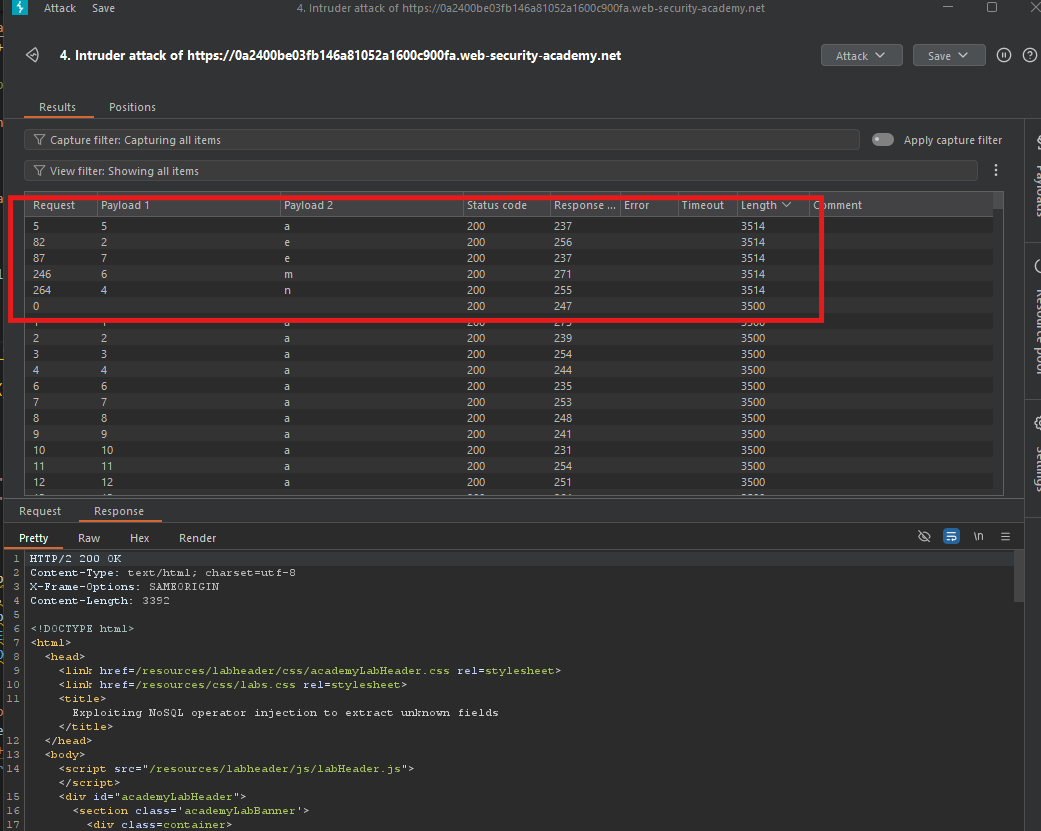The image size is (1041, 831).
Task: Sort by the Comment column header
Action: [901, 205]
